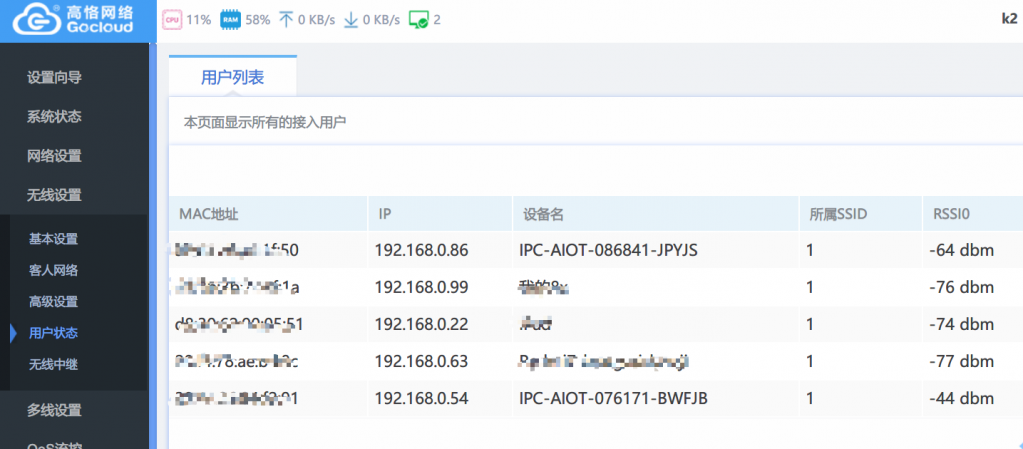Open 高级设置 submenu item
1023x449 pixels.
(x=53, y=301)
